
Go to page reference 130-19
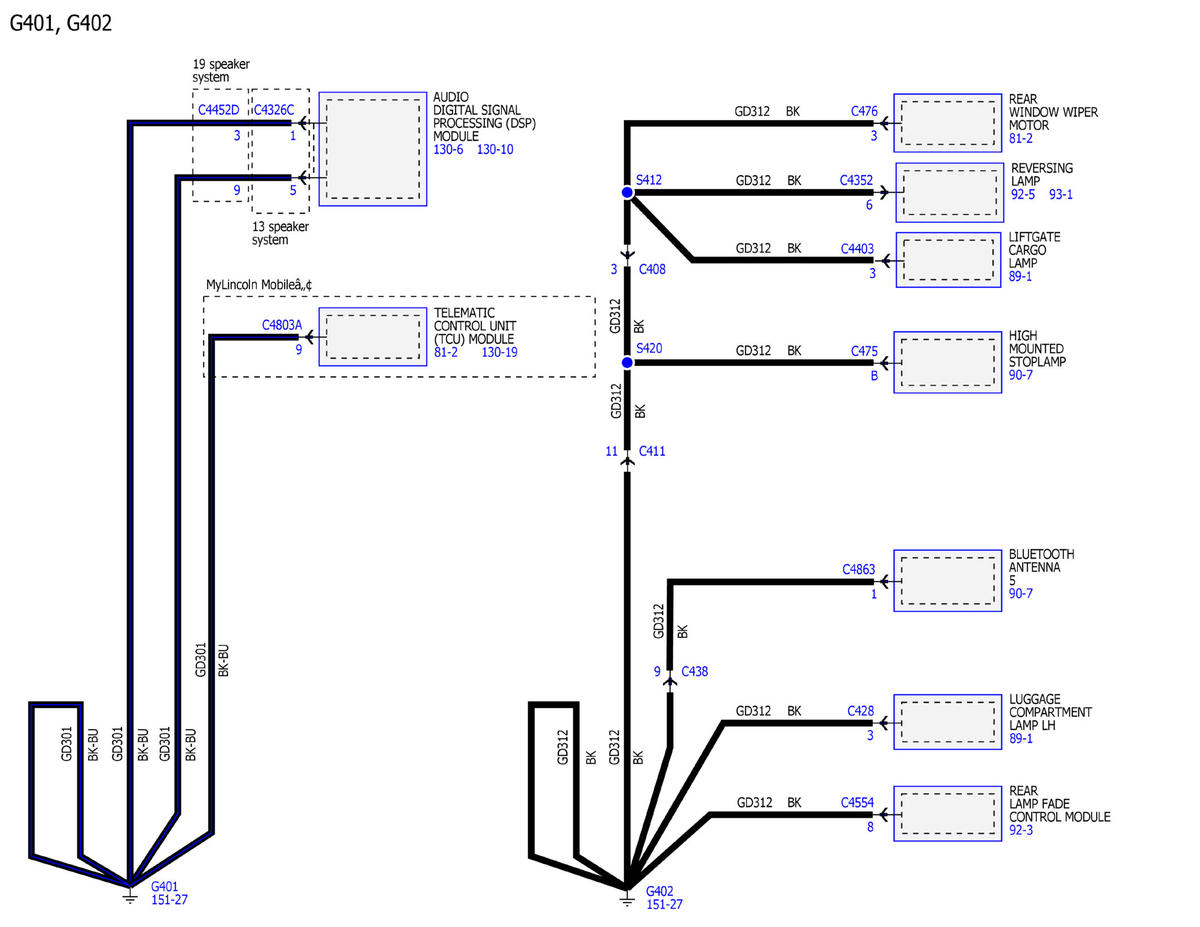point(499,352)
